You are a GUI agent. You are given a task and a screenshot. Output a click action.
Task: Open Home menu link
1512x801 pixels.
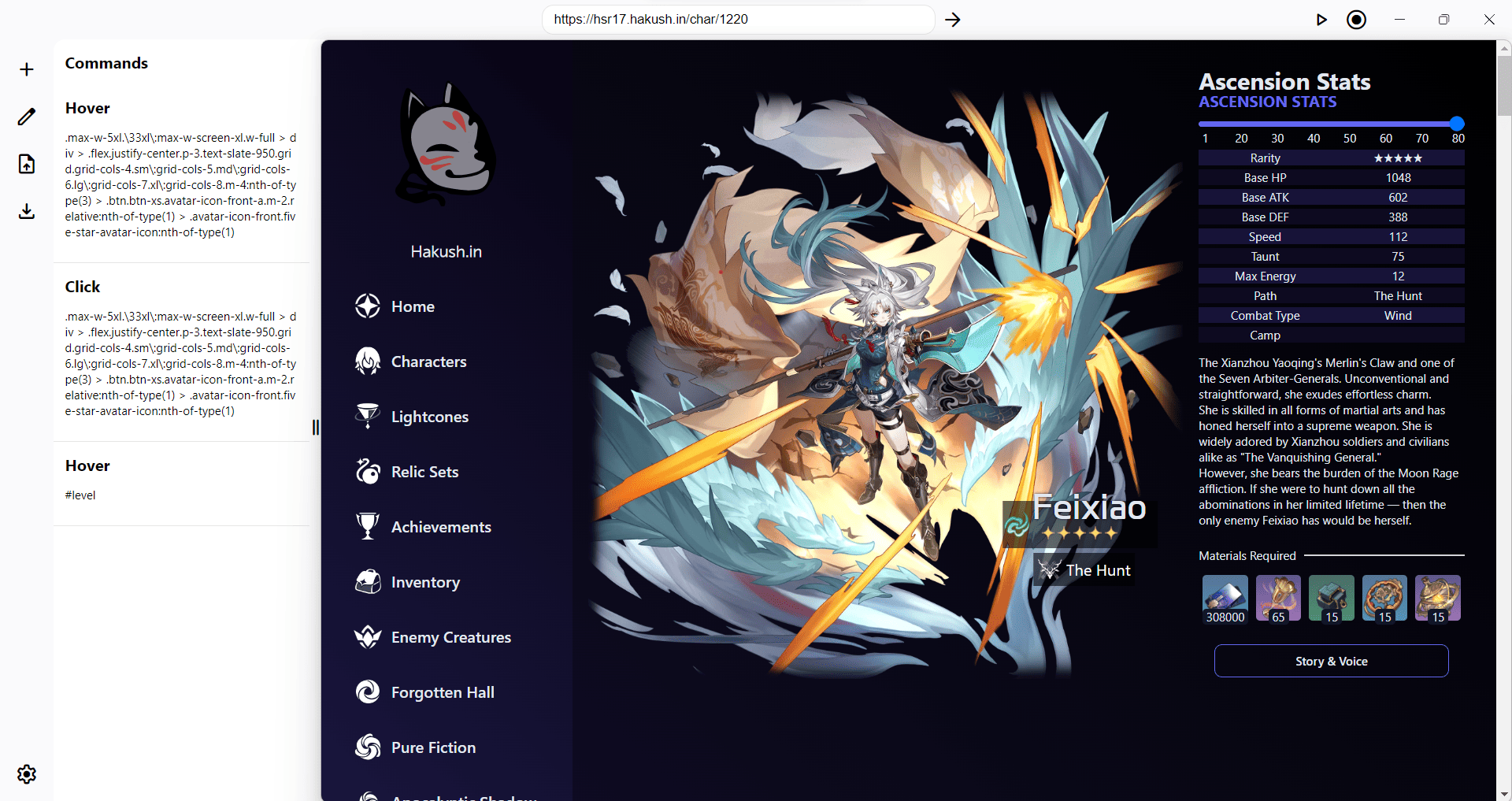(413, 306)
